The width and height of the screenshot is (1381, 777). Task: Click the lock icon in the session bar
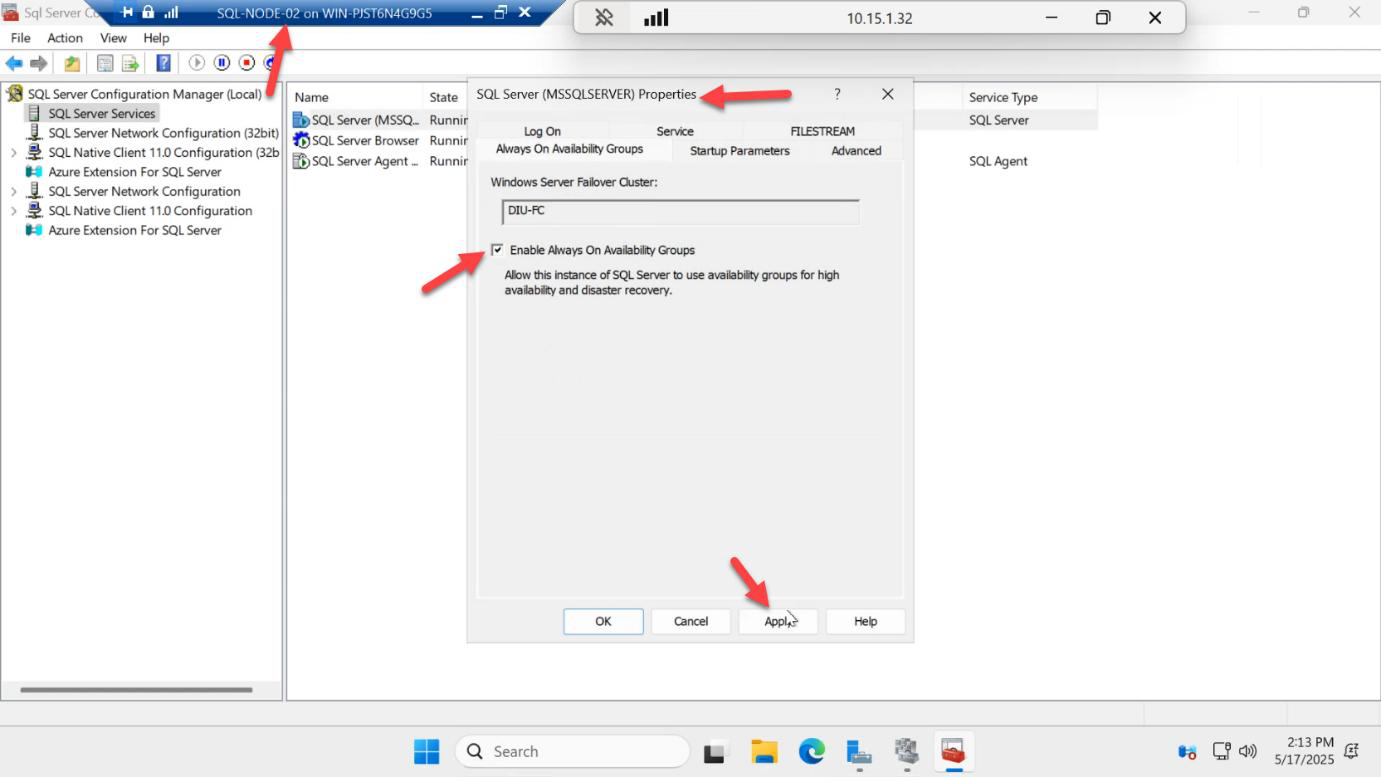coord(148,13)
